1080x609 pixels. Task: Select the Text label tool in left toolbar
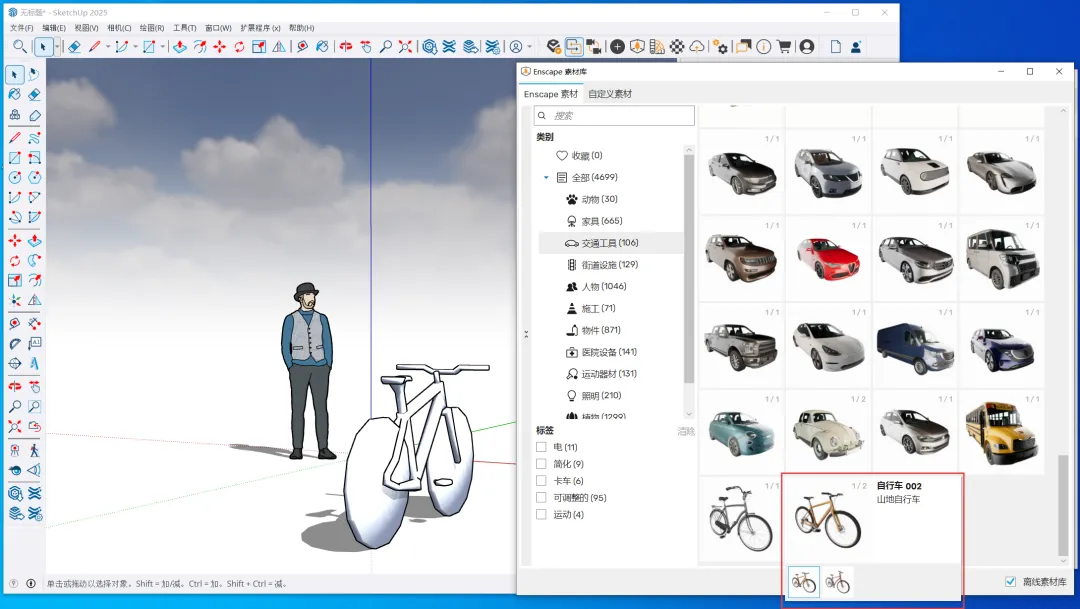coord(34,343)
